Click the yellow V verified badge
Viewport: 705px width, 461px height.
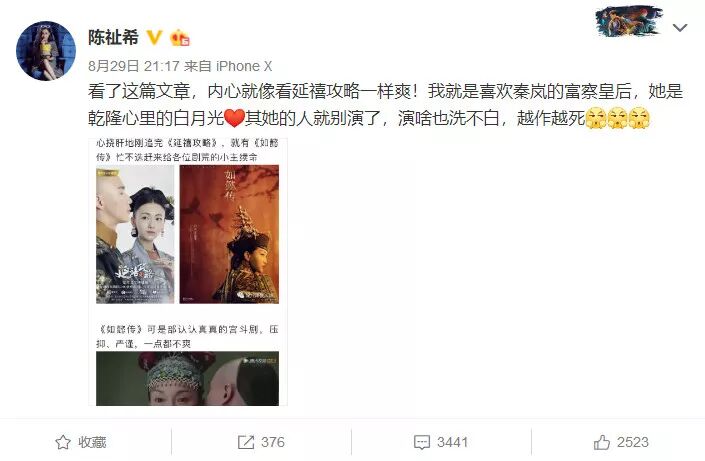coord(154,38)
